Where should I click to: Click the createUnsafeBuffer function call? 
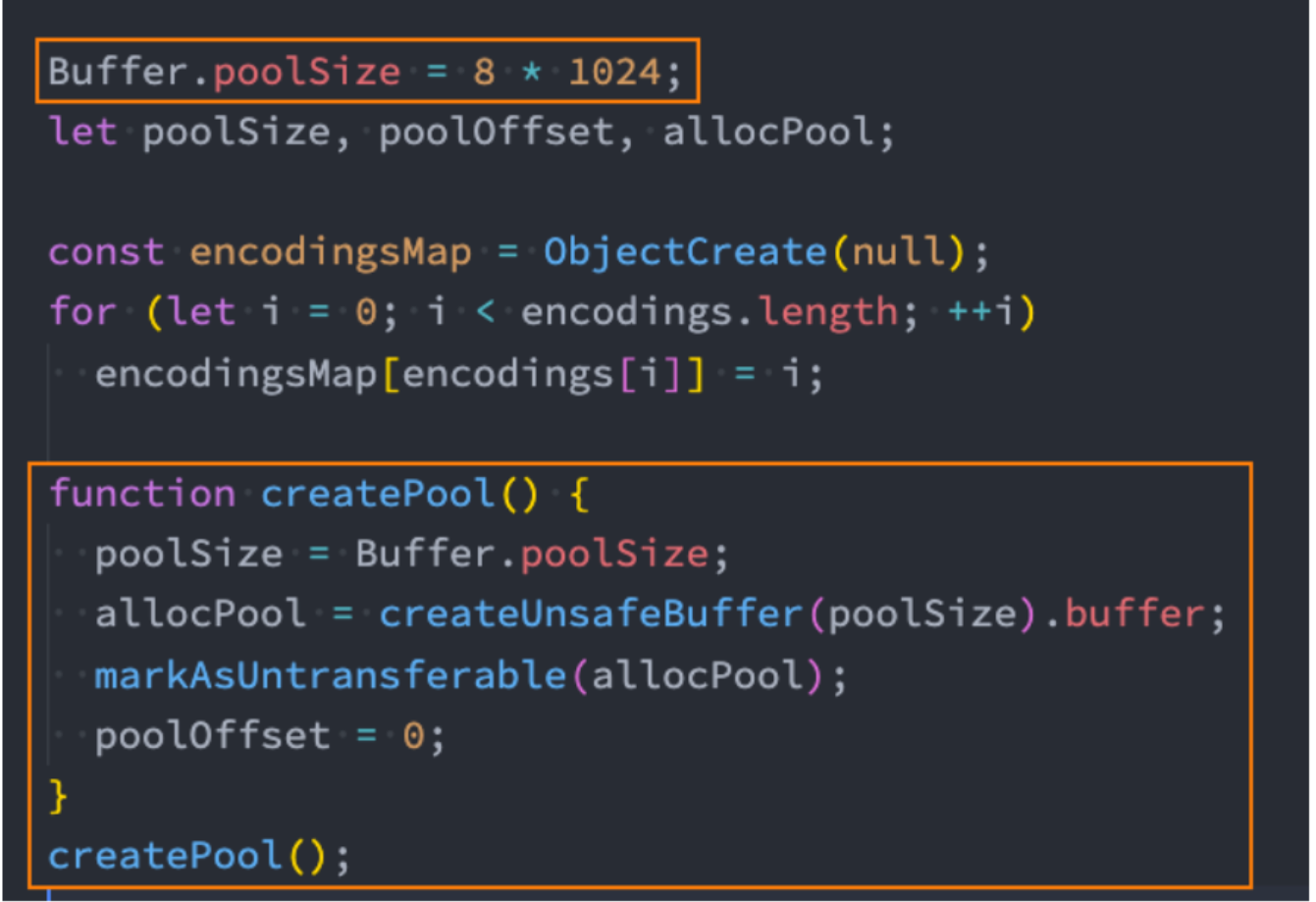(592, 614)
